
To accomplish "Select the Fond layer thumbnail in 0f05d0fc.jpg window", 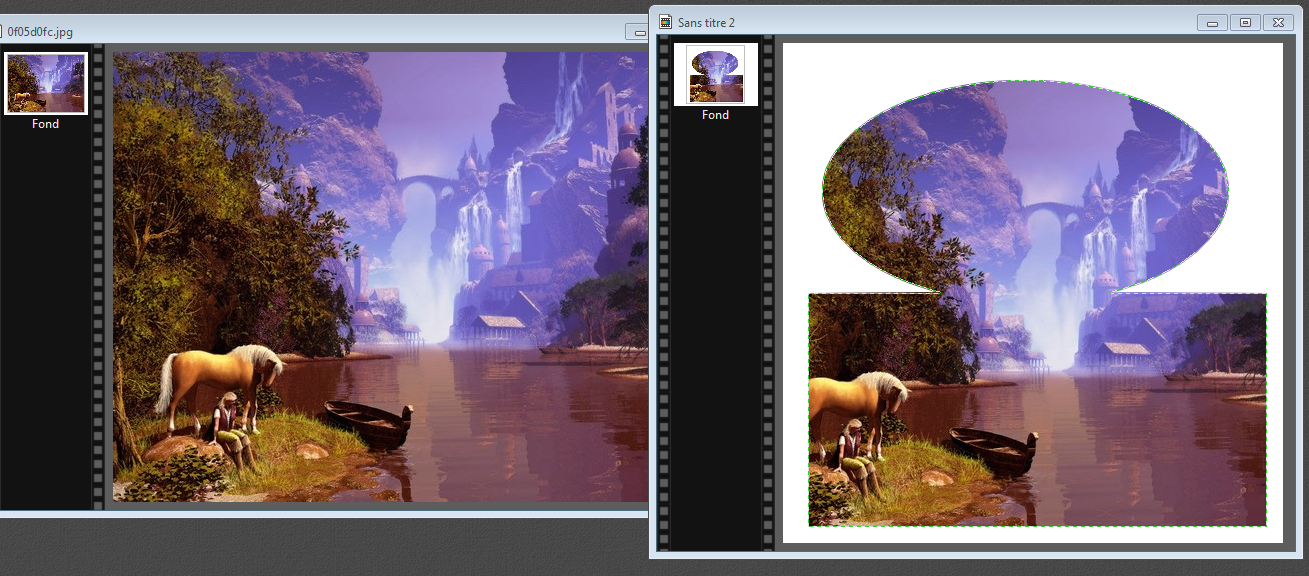I will pos(46,83).
